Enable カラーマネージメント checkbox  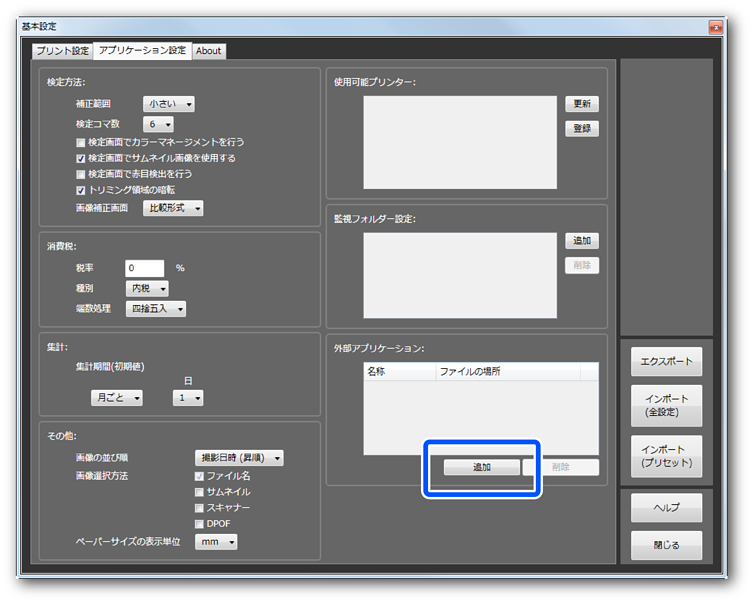tap(81, 143)
